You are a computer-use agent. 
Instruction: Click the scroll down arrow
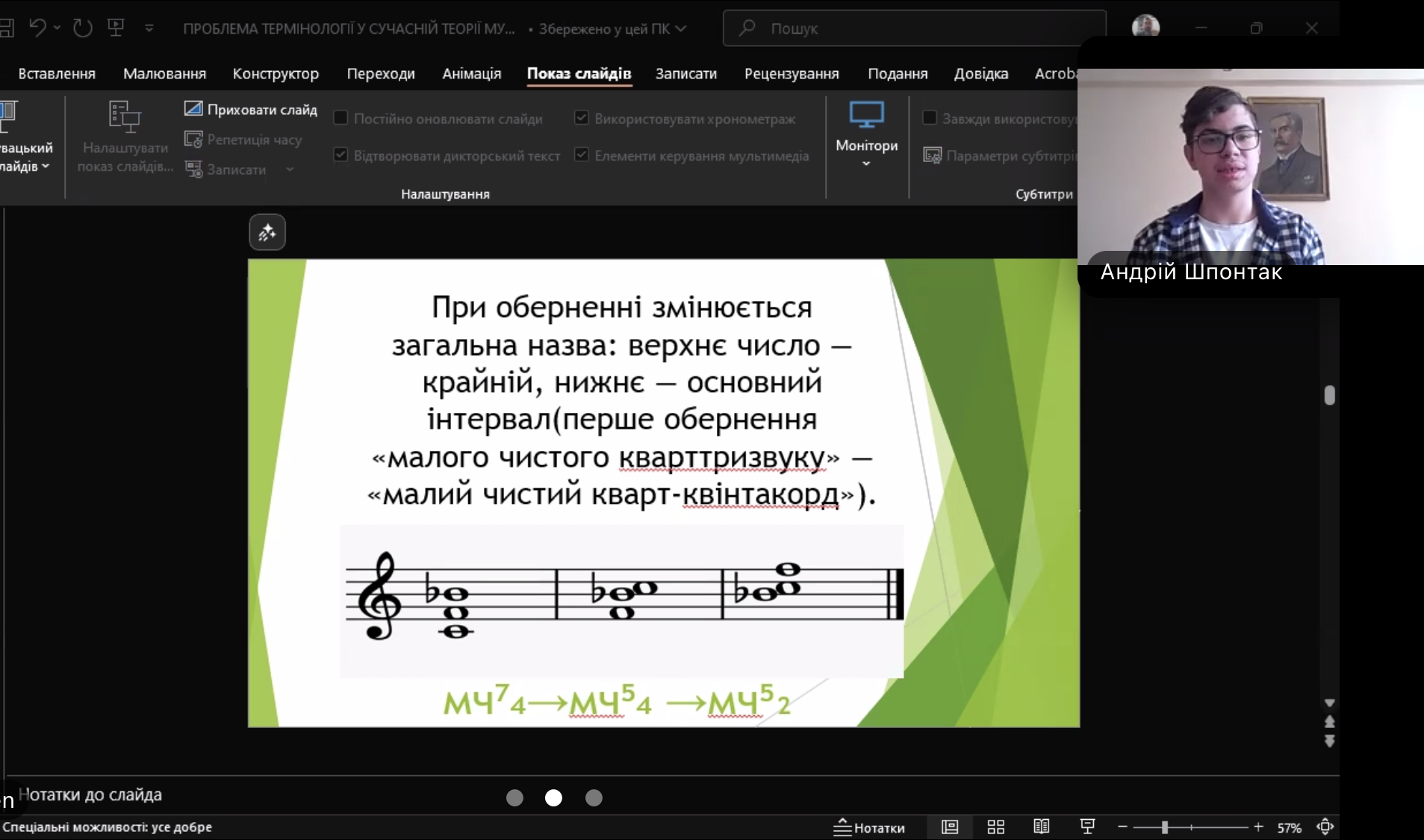(1329, 703)
